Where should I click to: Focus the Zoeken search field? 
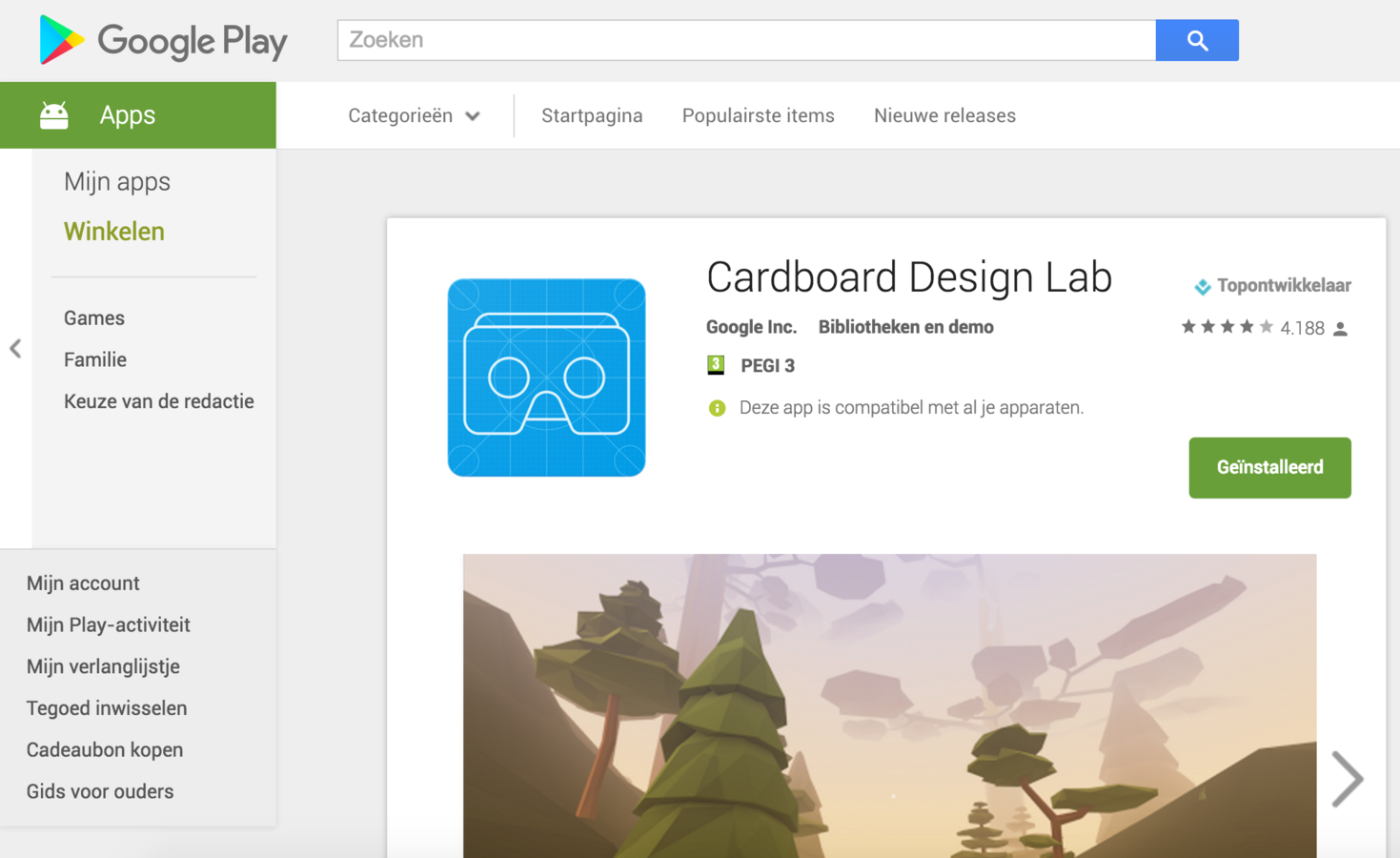tap(746, 40)
